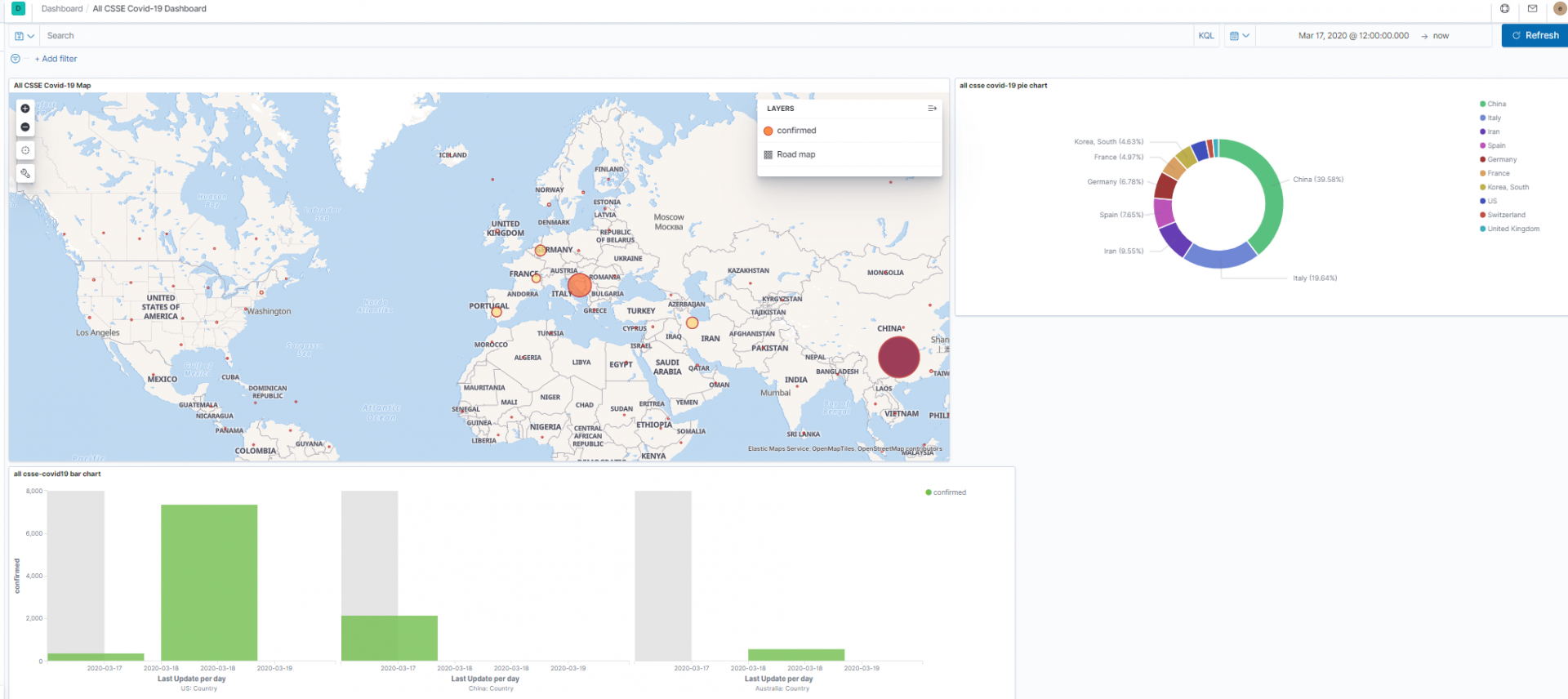This screenshot has width=1568, height=699.
Task: Click the Italy (19.64%) pie label
Action: pyautogui.click(x=1315, y=278)
